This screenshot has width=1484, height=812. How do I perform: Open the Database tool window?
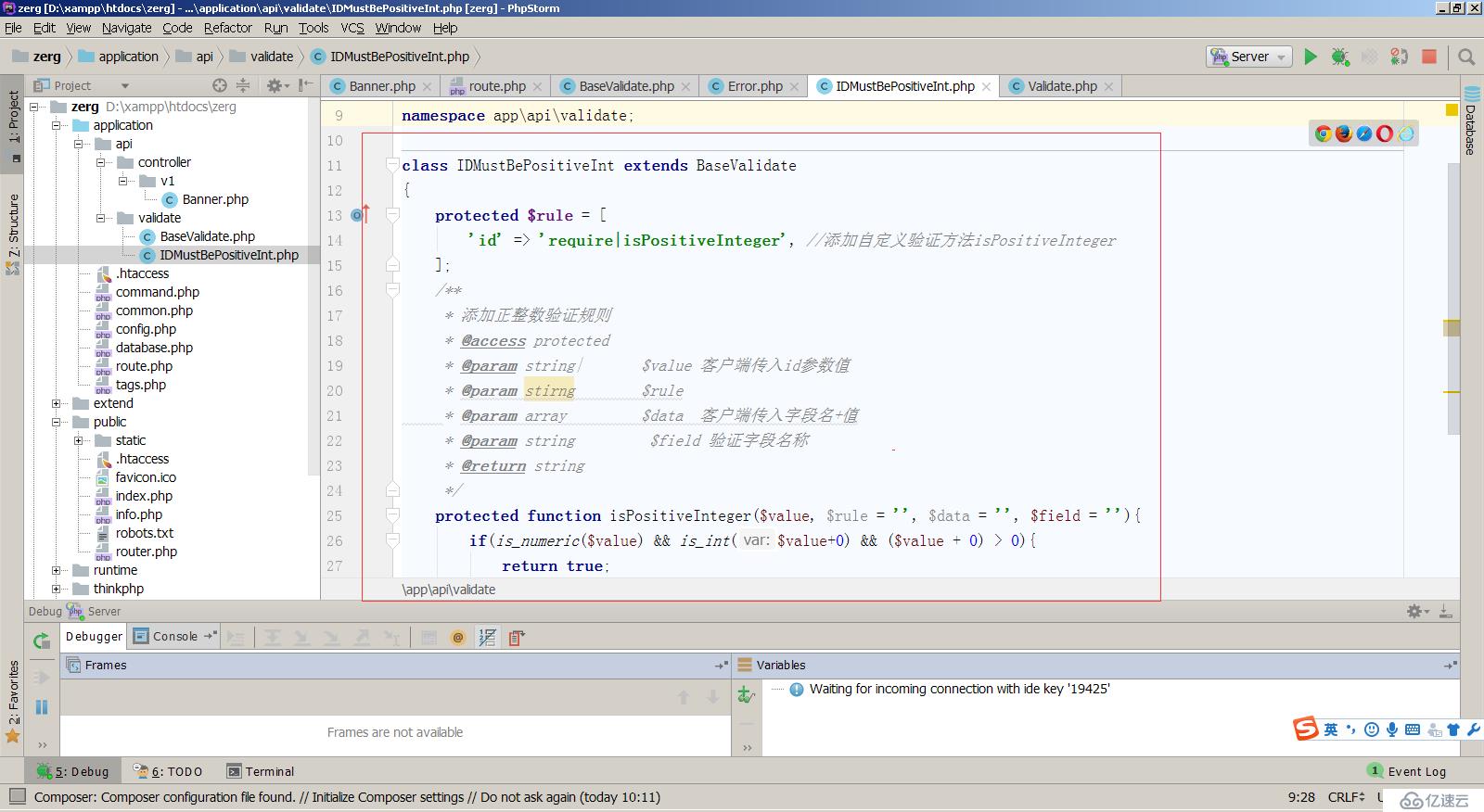click(x=1472, y=121)
